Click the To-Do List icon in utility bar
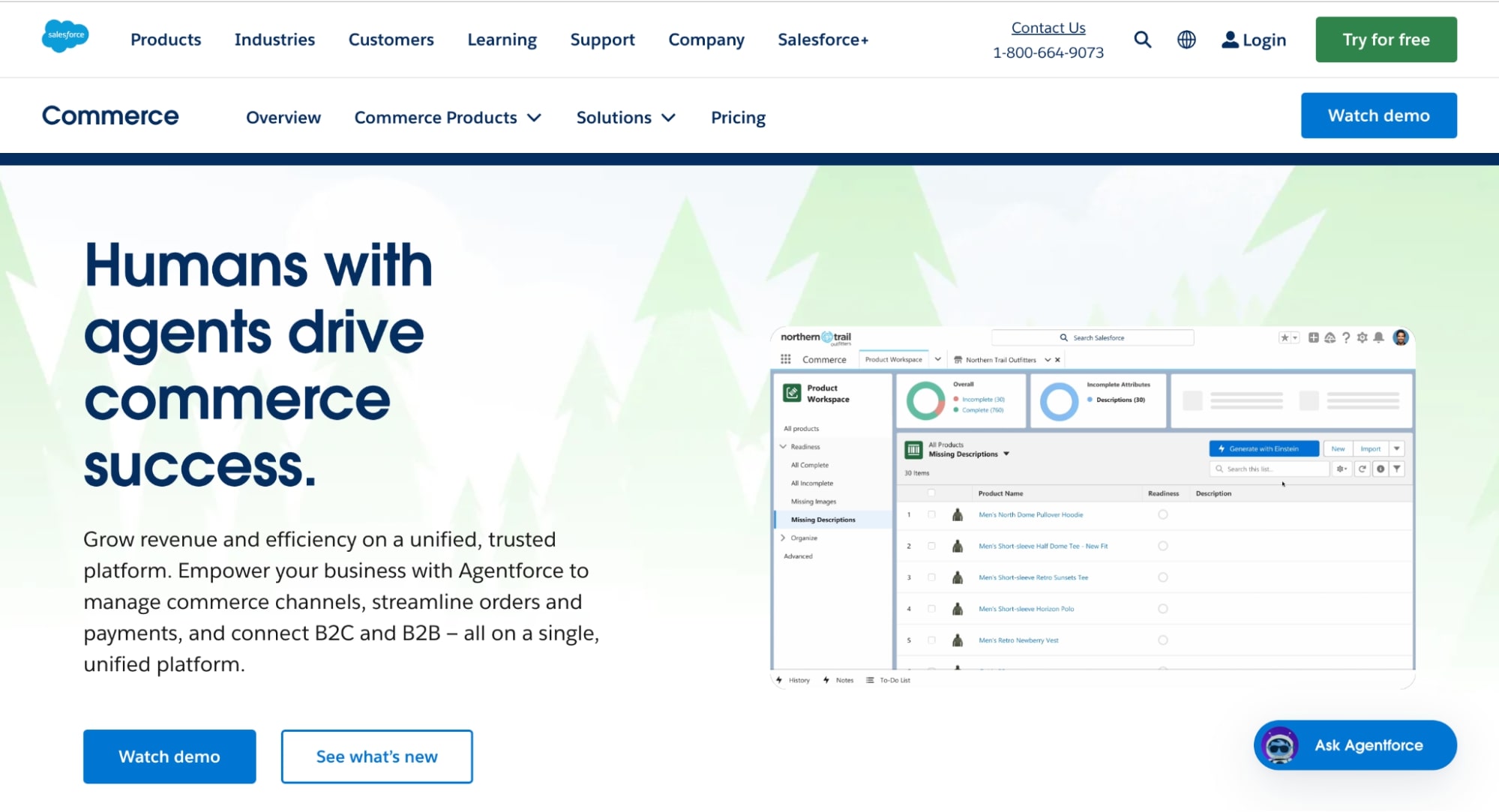 coord(870,680)
